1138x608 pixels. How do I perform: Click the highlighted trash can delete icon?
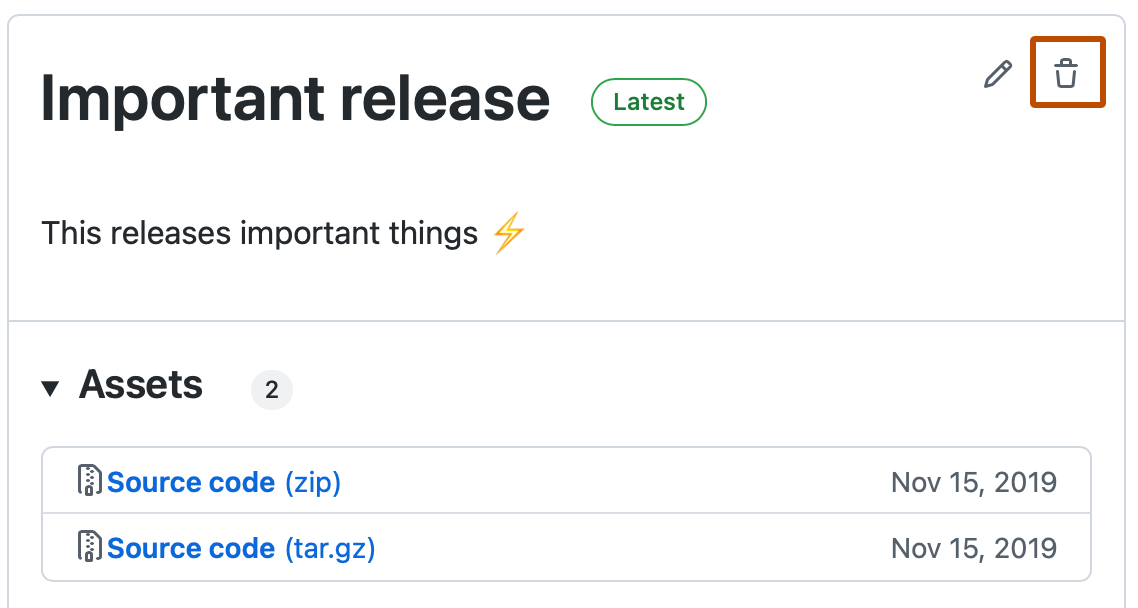(1066, 72)
